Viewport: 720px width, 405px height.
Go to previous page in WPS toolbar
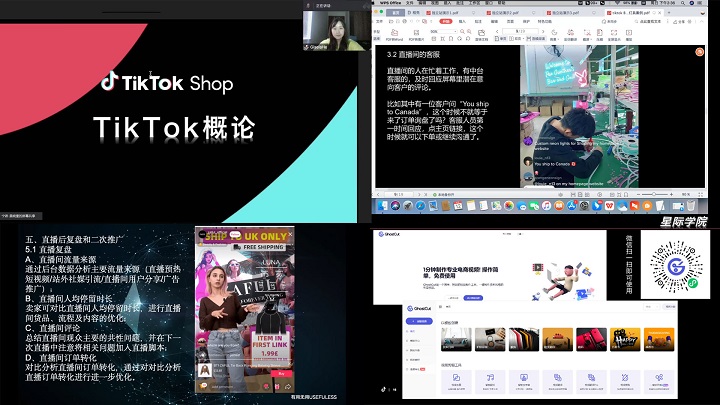497,31
